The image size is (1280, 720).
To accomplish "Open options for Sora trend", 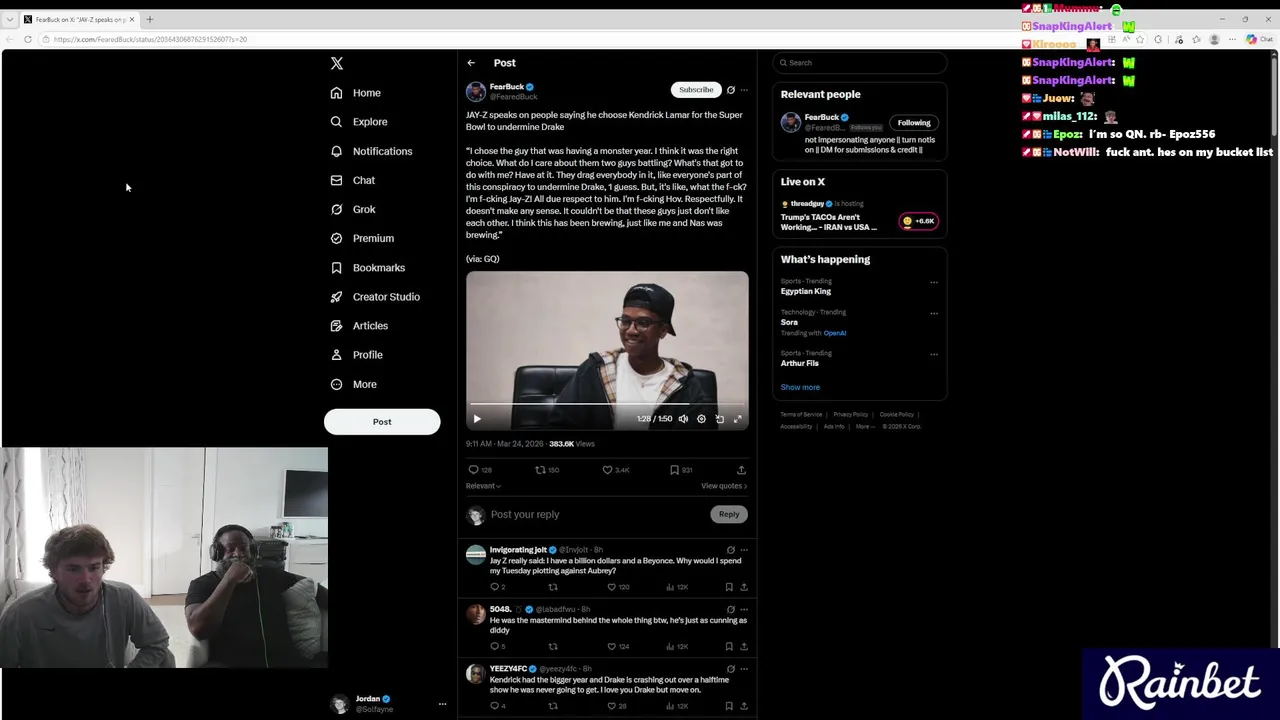I will pos(934,313).
